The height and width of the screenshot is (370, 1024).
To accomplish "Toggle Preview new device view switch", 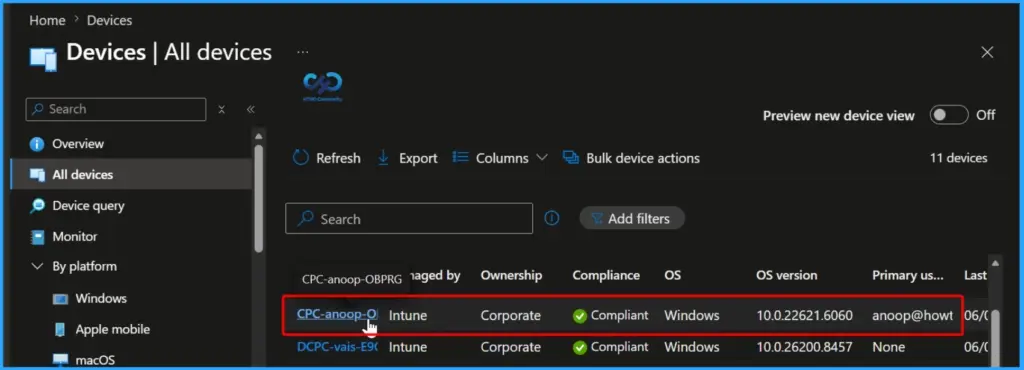I will coord(949,116).
